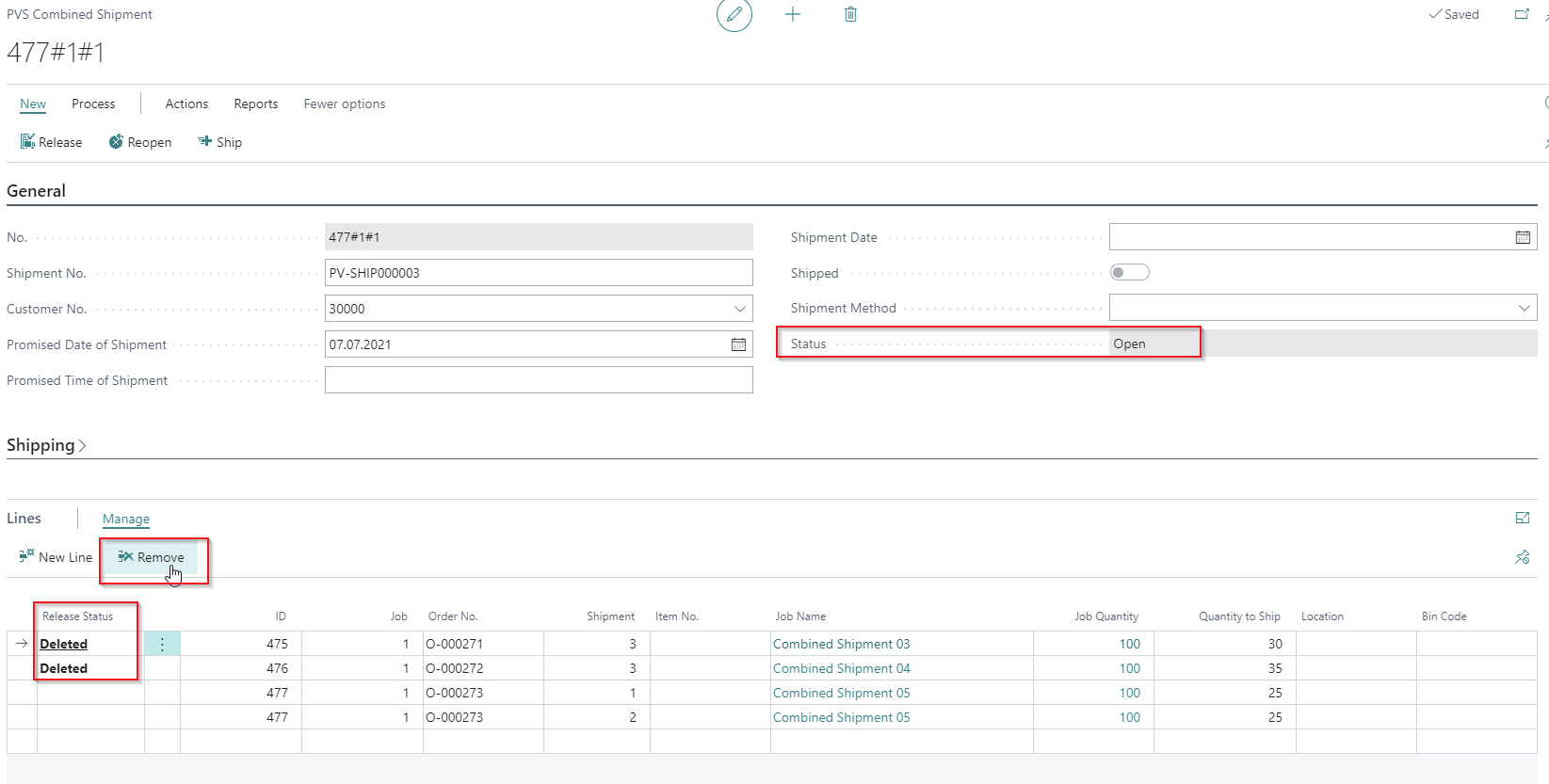Image resolution: width=1549 pixels, height=784 pixels.
Task: Expand Lines part to full view icon
Action: tap(1523, 518)
